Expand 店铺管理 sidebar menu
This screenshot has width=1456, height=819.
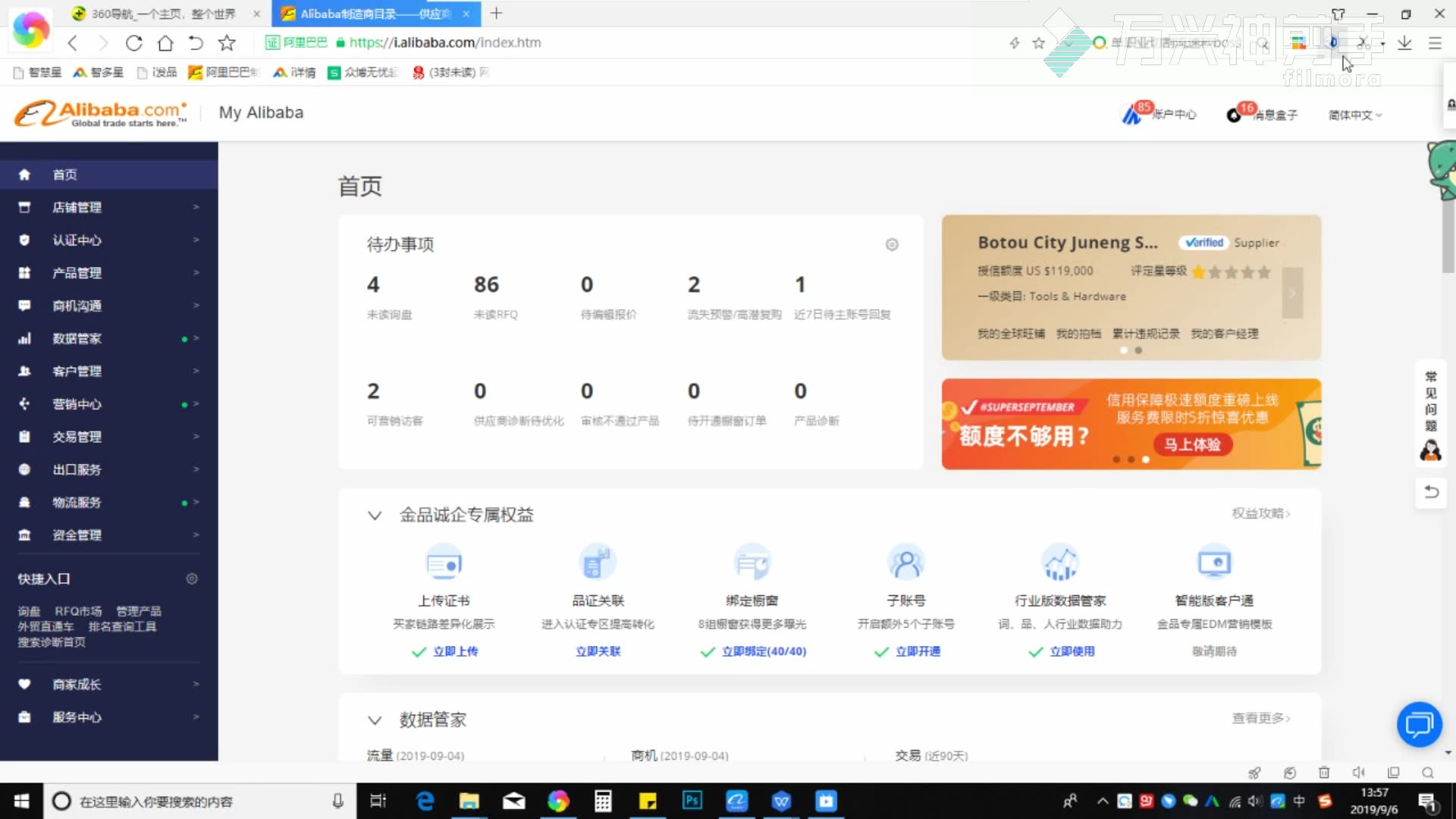(x=109, y=207)
